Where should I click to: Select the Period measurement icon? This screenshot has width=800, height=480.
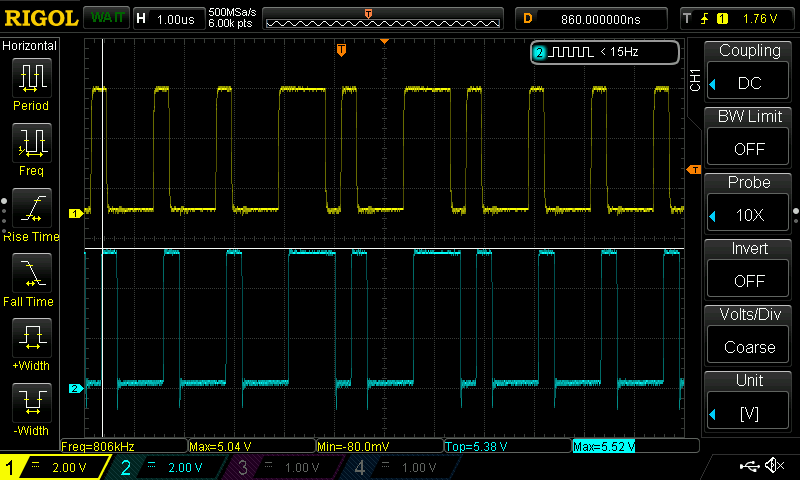(31, 77)
